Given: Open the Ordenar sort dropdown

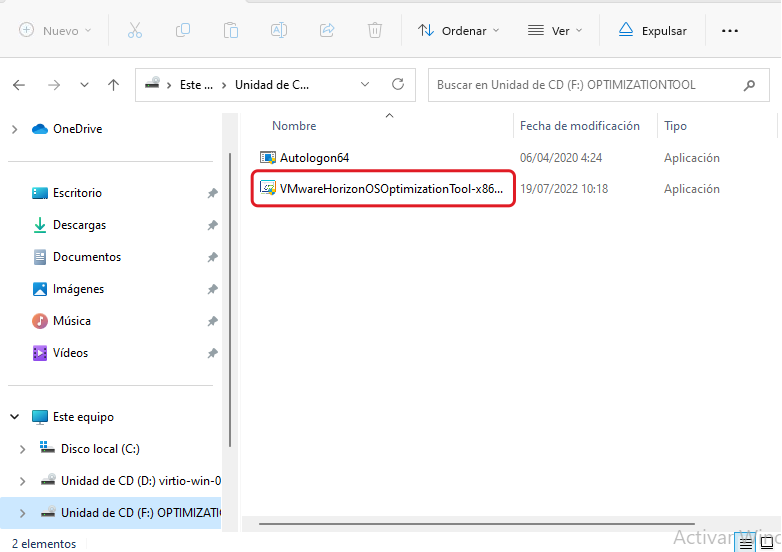Looking at the screenshot, I should click(x=459, y=31).
